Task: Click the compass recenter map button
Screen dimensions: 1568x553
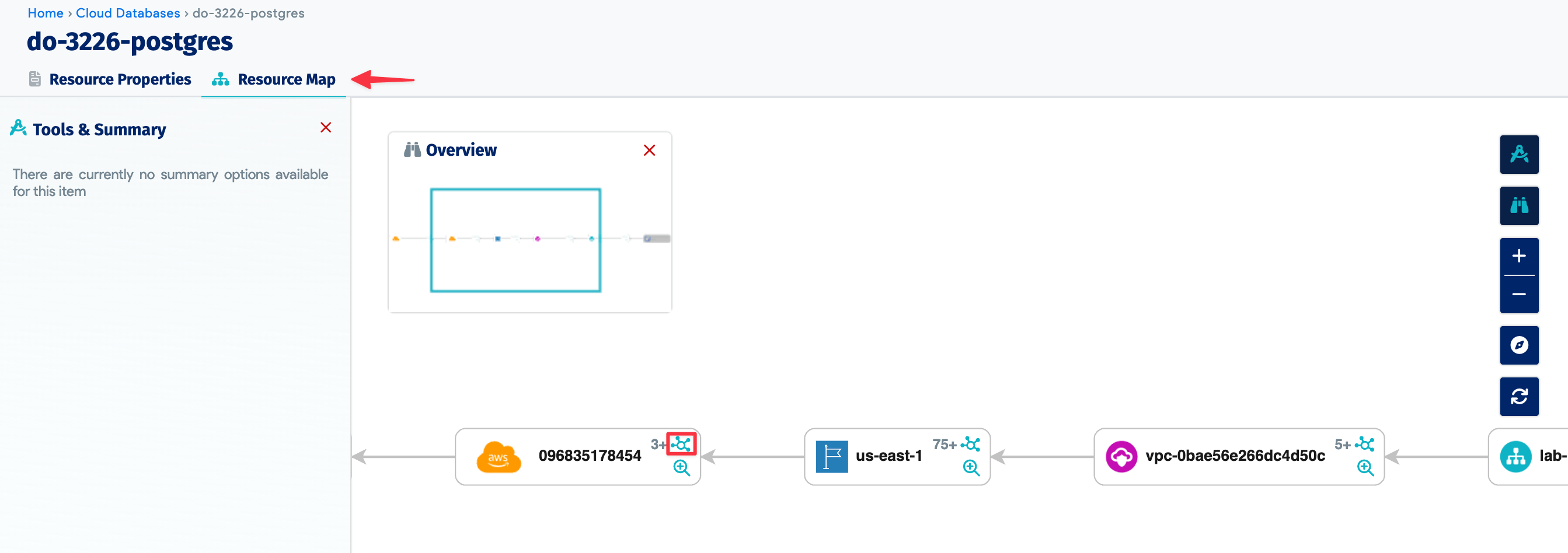Action: 1519,345
